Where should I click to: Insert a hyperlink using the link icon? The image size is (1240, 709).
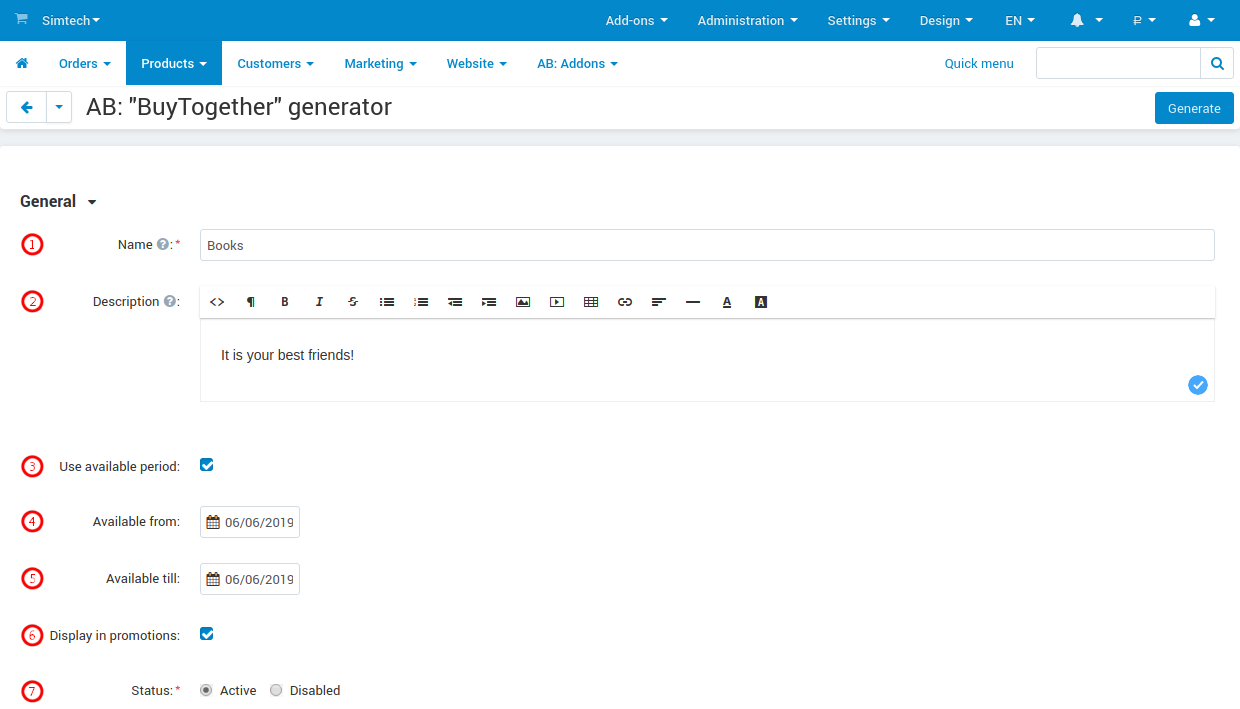625,301
